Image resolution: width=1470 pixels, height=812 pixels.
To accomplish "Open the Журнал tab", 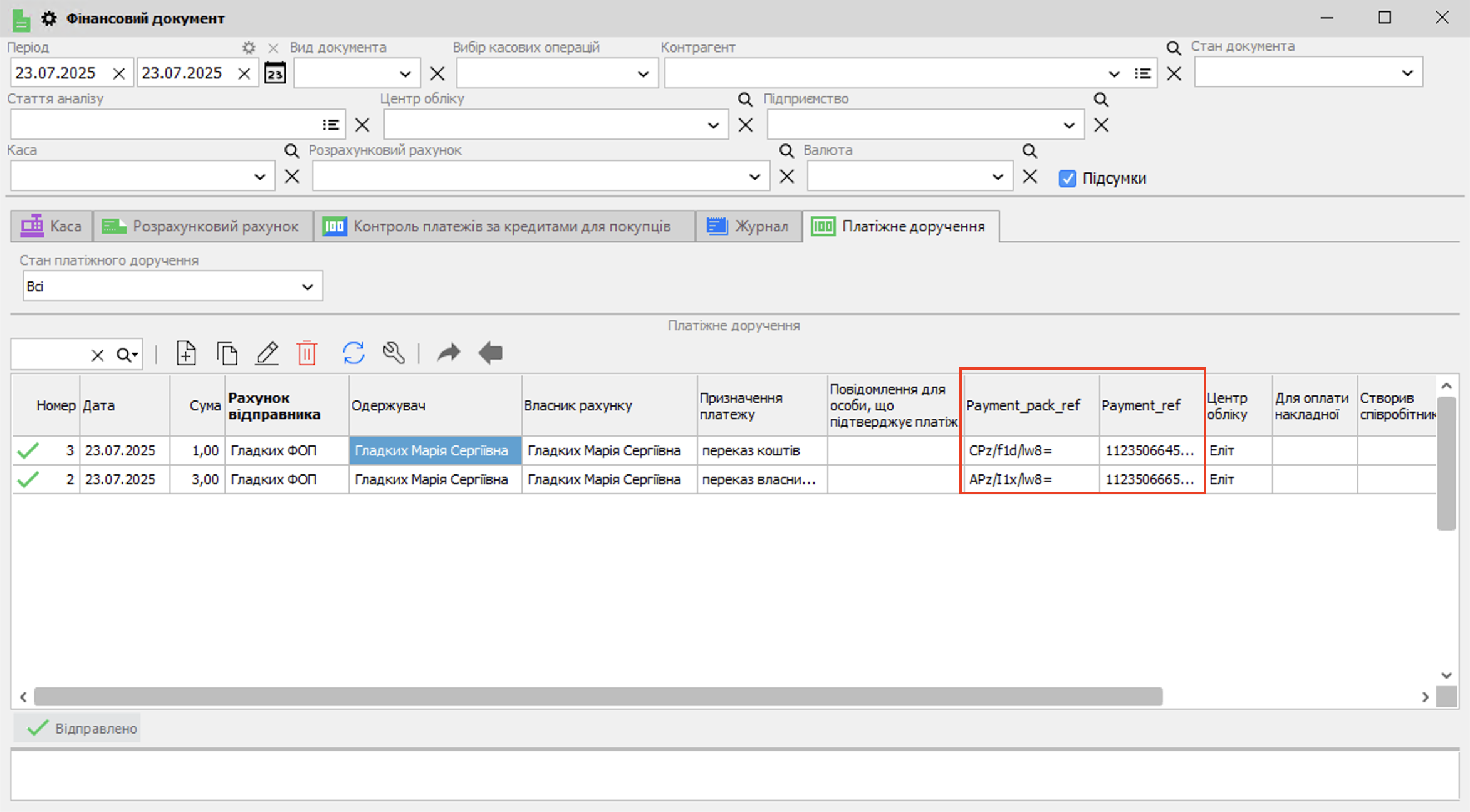I will (x=748, y=226).
